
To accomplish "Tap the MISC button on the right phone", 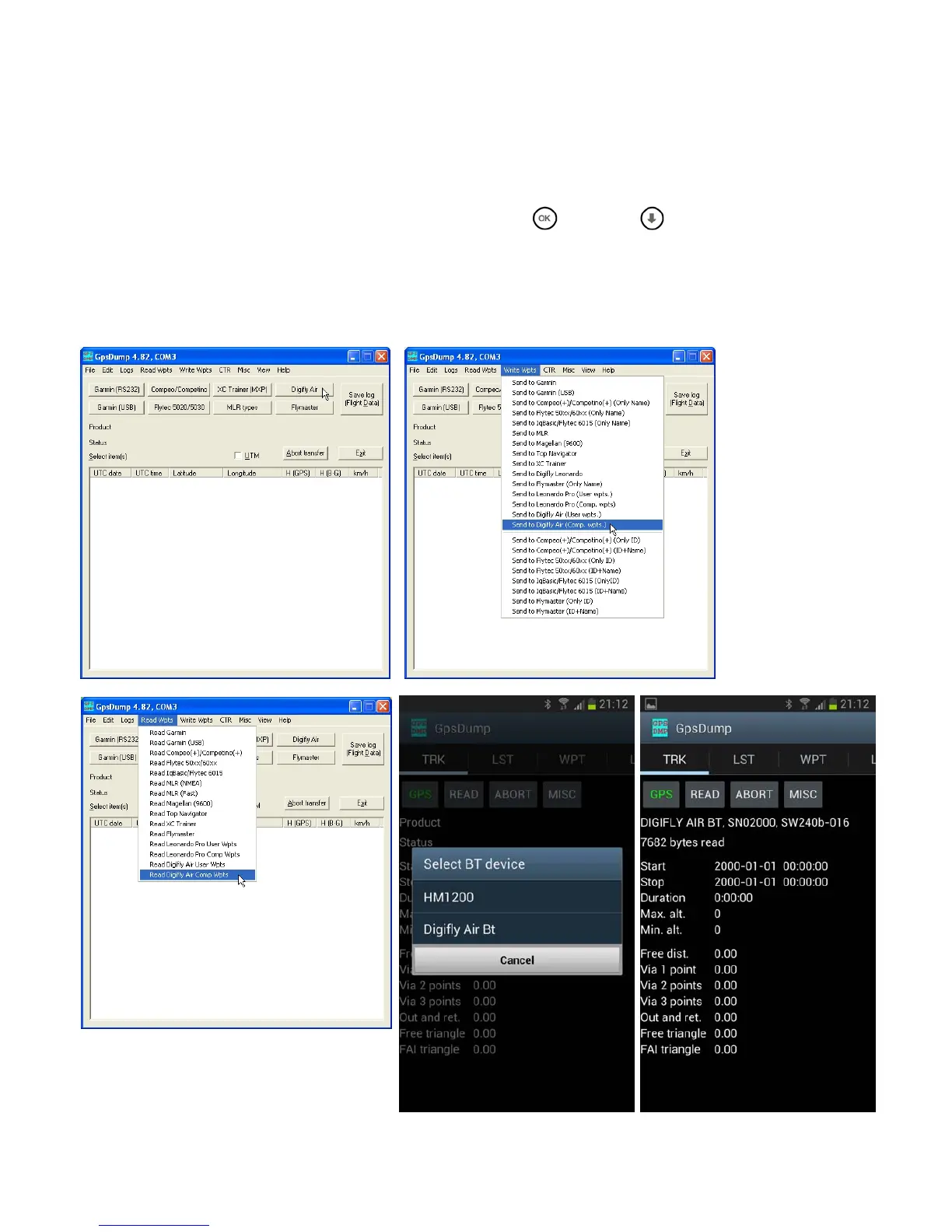I will pos(803,794).
